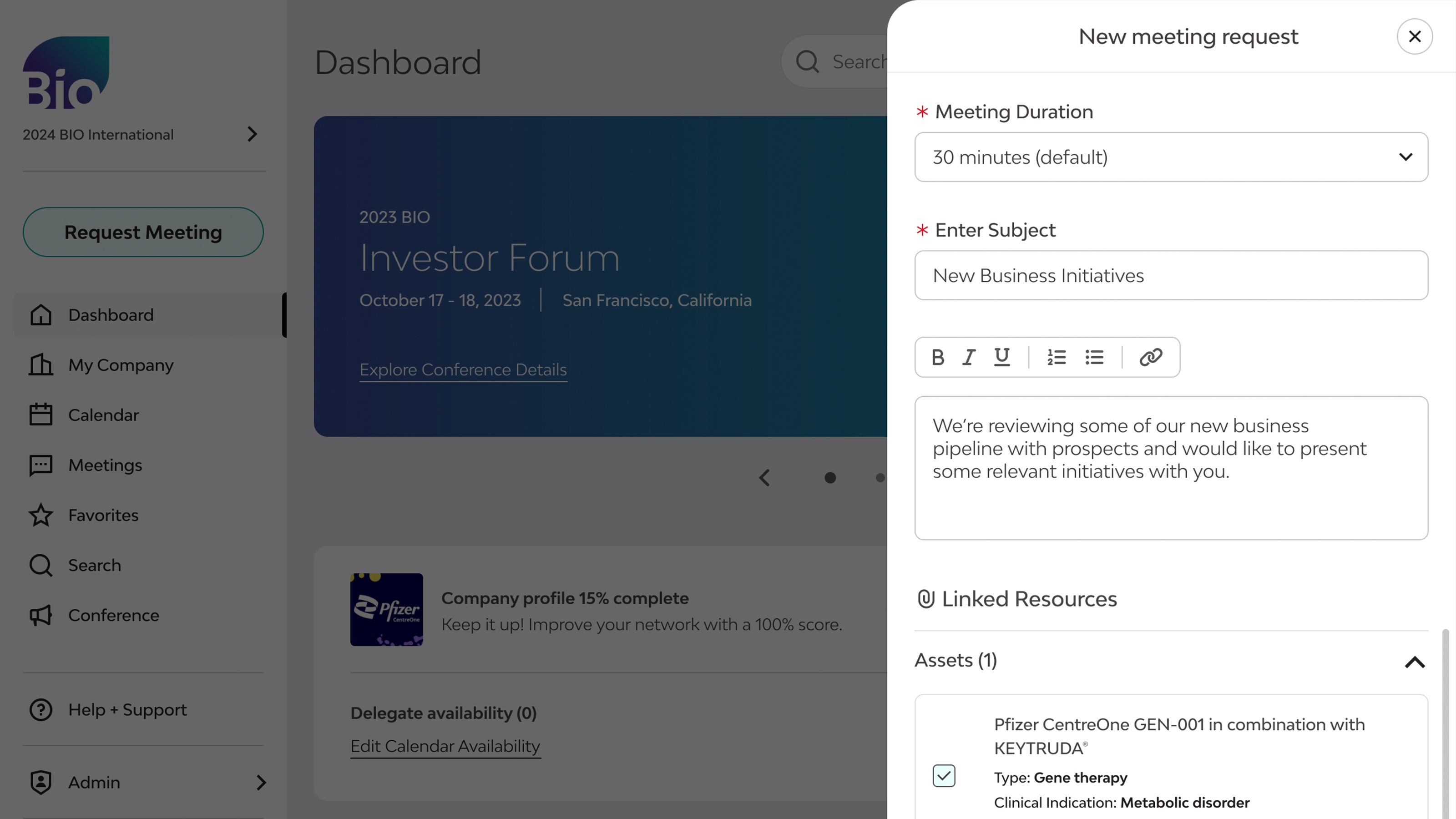The image size is (1456, 819).
Task: Click the Enter Subject text field
Action: (1171, 276)
